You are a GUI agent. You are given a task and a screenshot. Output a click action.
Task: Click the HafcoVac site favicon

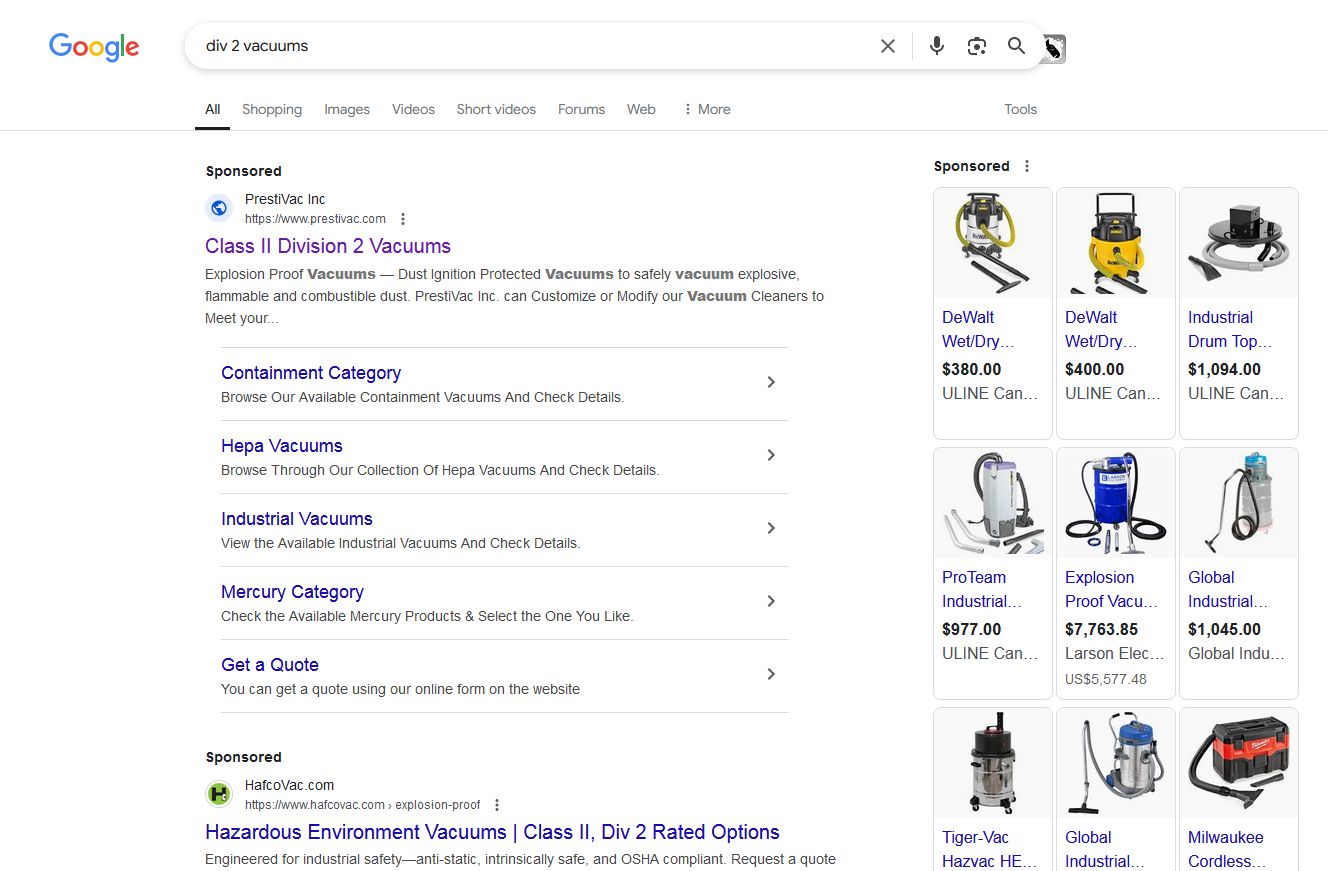(219, 794)
